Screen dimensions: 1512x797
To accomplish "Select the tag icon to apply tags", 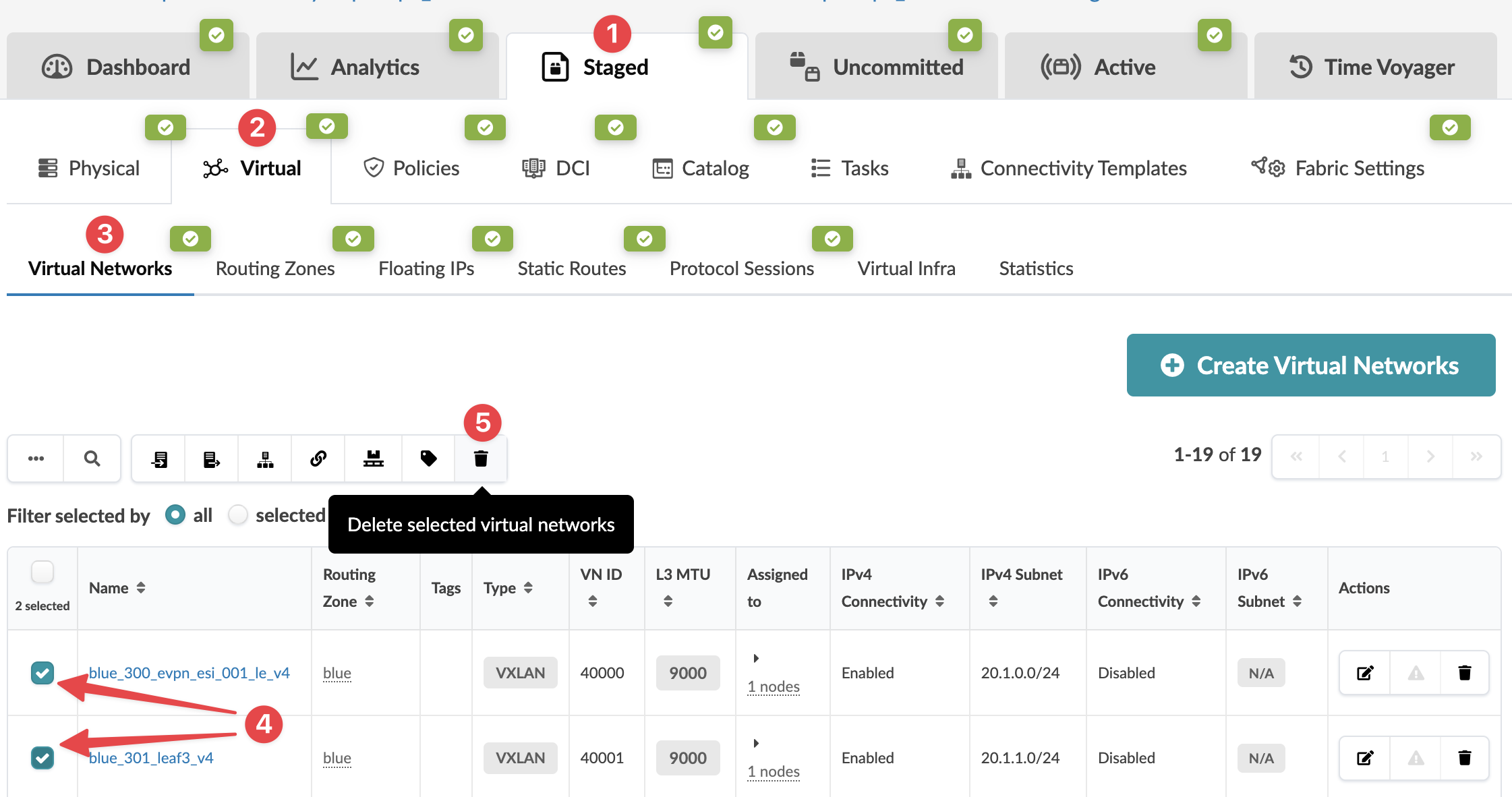I will click(x=428, y=459).
